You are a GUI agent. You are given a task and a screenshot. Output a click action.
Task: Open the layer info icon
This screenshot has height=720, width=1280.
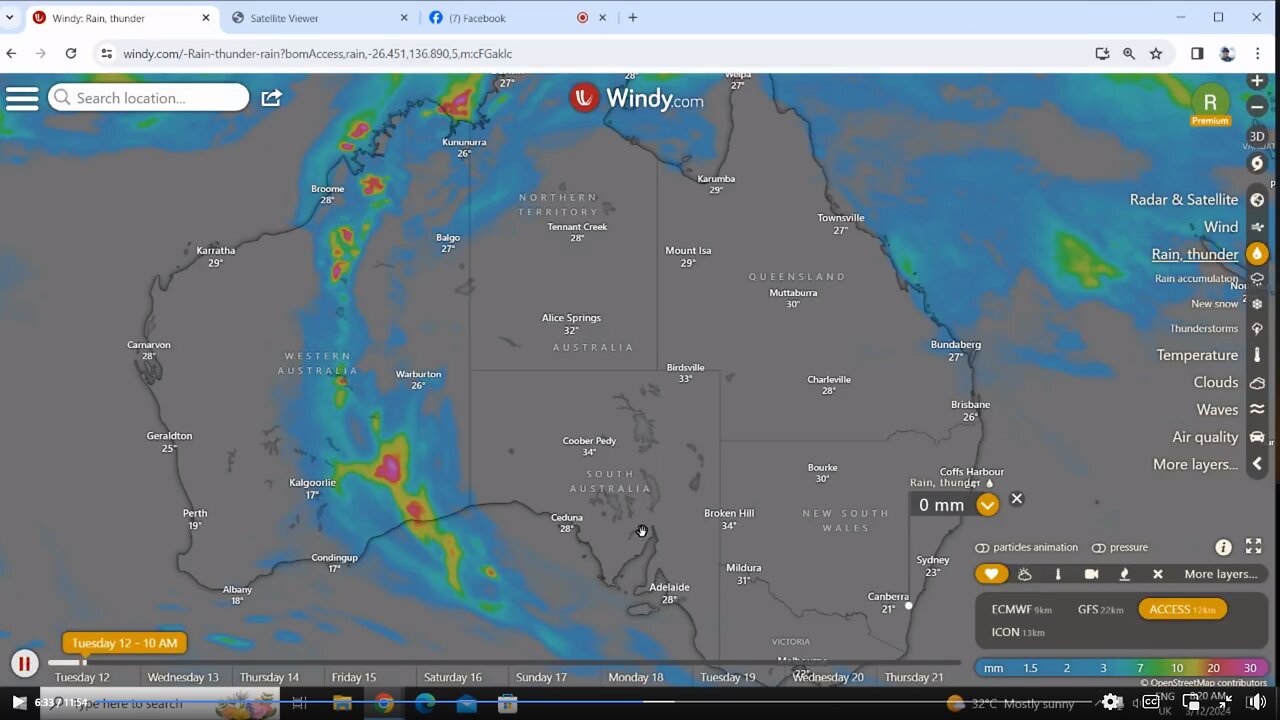(1223, 547)
